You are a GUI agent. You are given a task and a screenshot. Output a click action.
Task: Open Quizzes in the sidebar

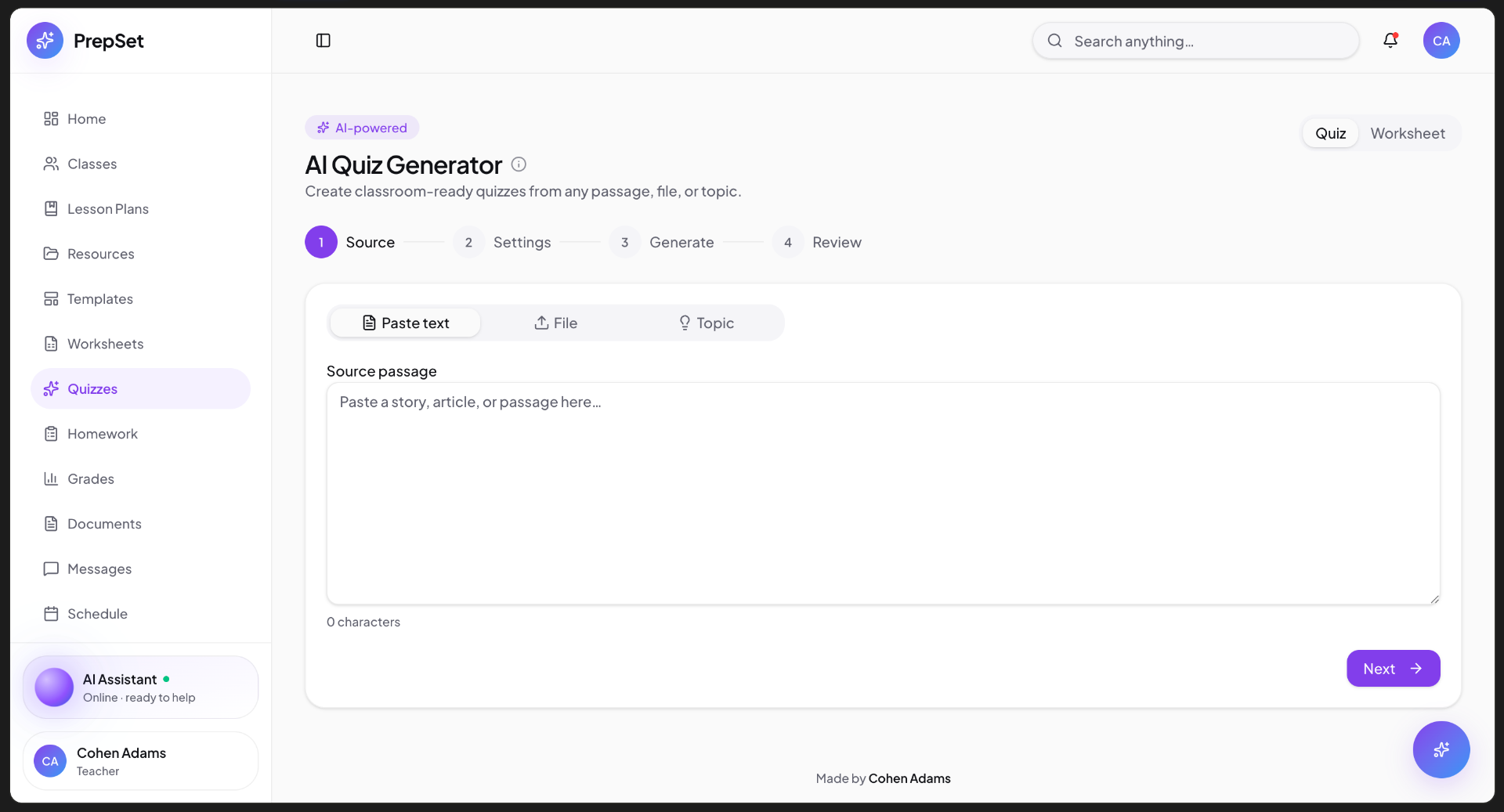click(x=140, y=389)
